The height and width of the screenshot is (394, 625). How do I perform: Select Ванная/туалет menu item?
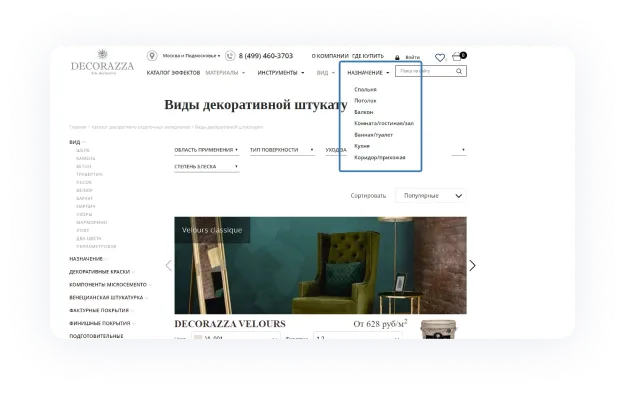(x=373, y=135)
